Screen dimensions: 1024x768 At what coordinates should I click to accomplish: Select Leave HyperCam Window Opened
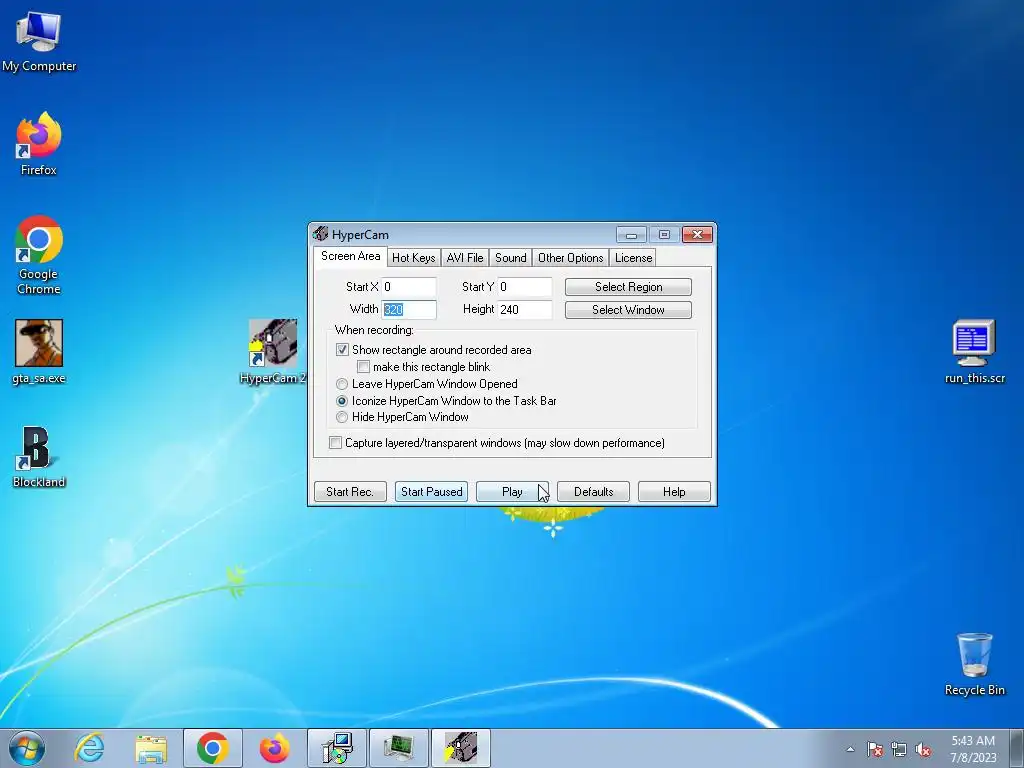342,384
